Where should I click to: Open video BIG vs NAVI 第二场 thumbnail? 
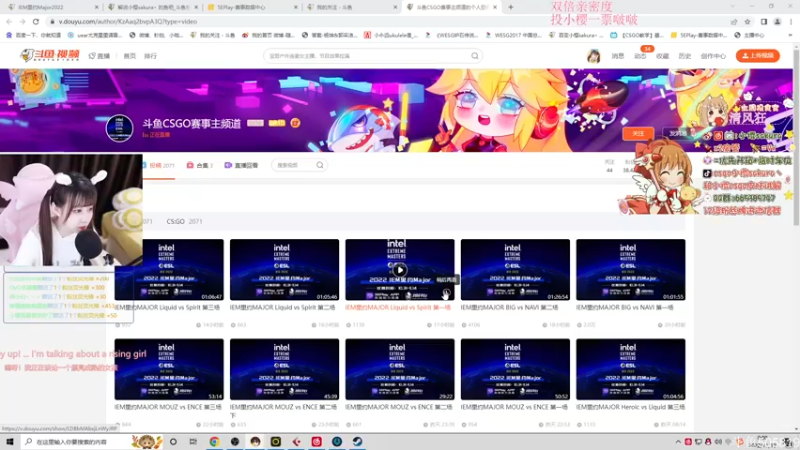(x=515, y=269)
